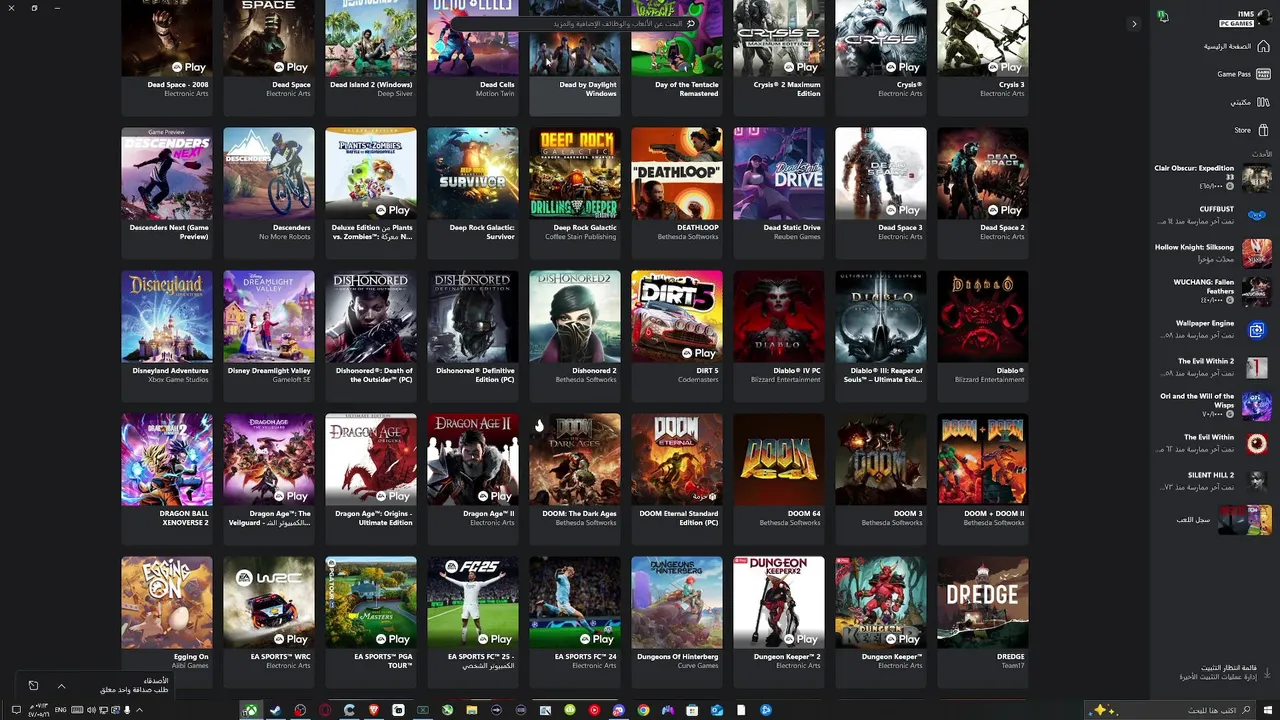Open the My Library sidebar icon
The width and height of the screenshot is (1280, 720).
click(1264, 102)
